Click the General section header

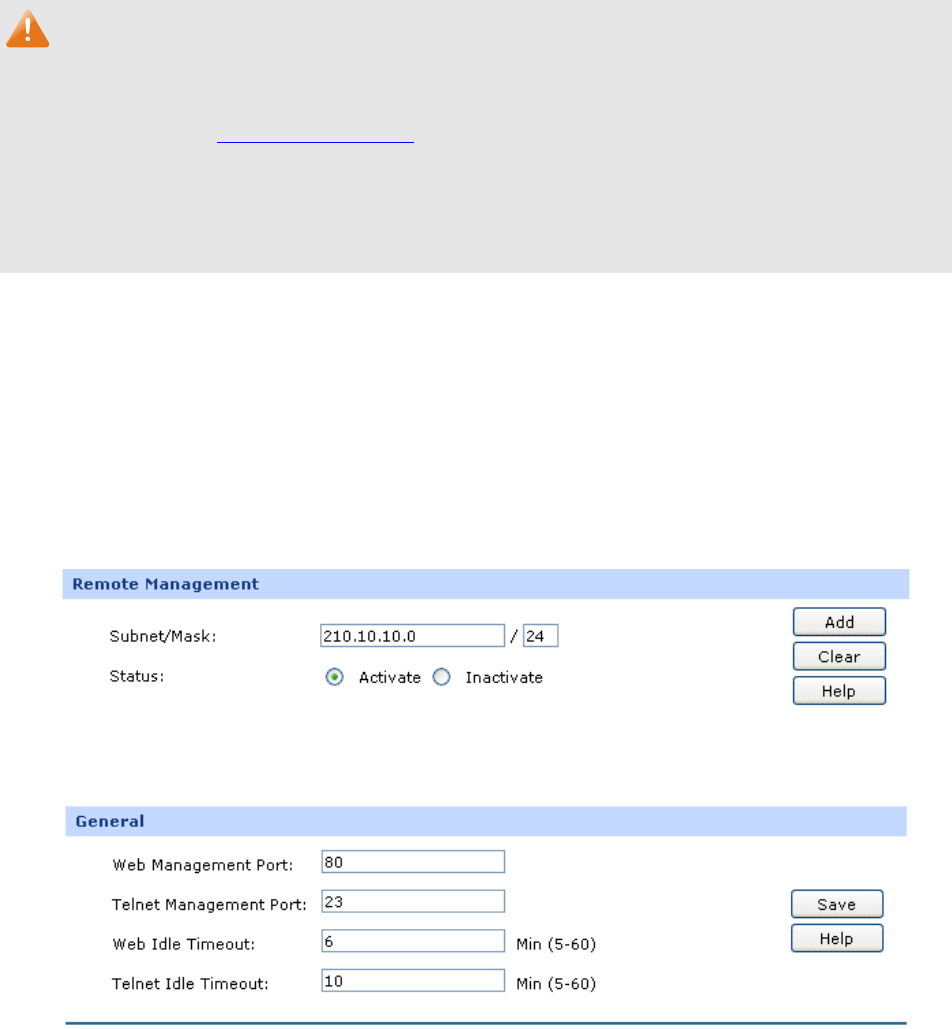486,821
